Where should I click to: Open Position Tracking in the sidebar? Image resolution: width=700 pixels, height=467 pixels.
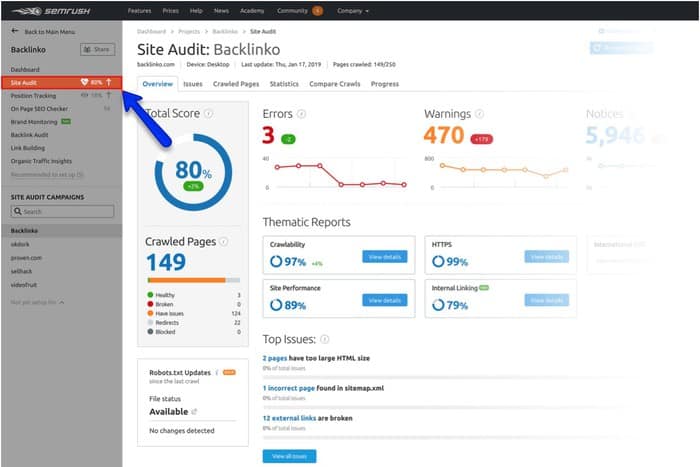coord(33,96)
